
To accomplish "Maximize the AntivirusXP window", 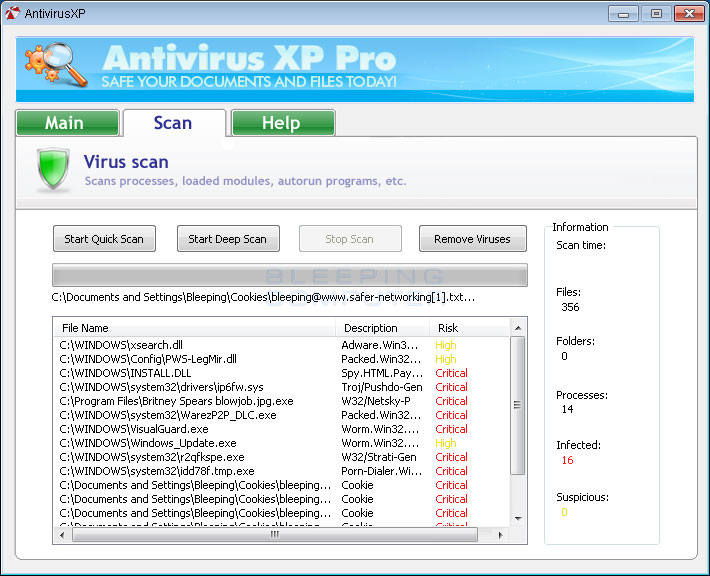I will 656,13.
